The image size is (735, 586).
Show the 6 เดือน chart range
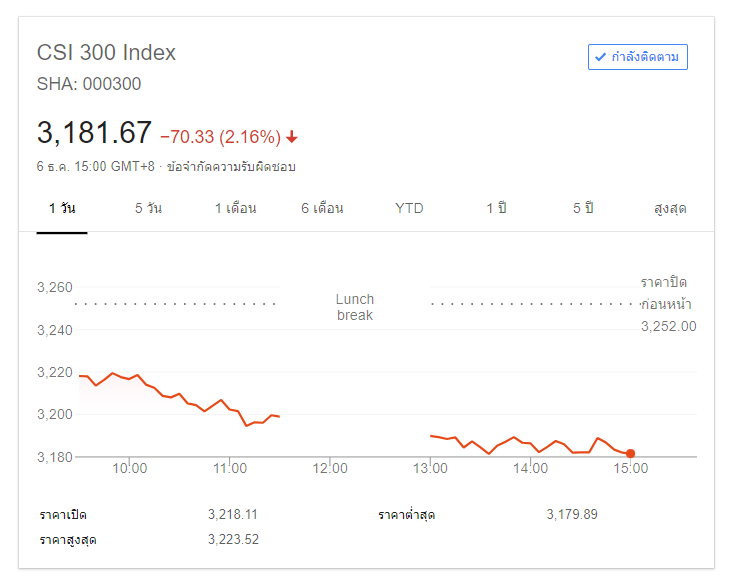coord(322,209)
